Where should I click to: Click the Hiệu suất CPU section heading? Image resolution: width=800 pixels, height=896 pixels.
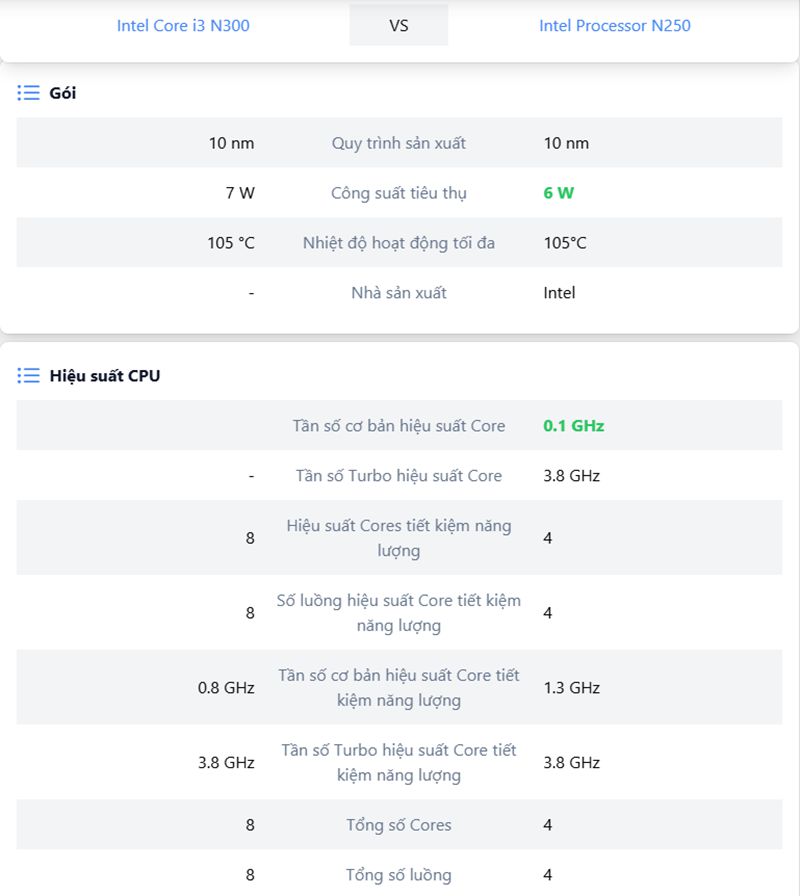tap(105, 376)
